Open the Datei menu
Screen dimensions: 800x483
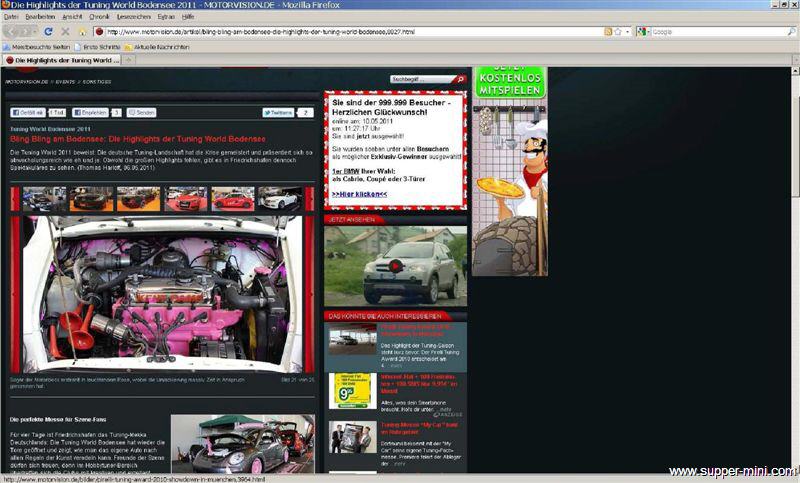pos(11,17)
